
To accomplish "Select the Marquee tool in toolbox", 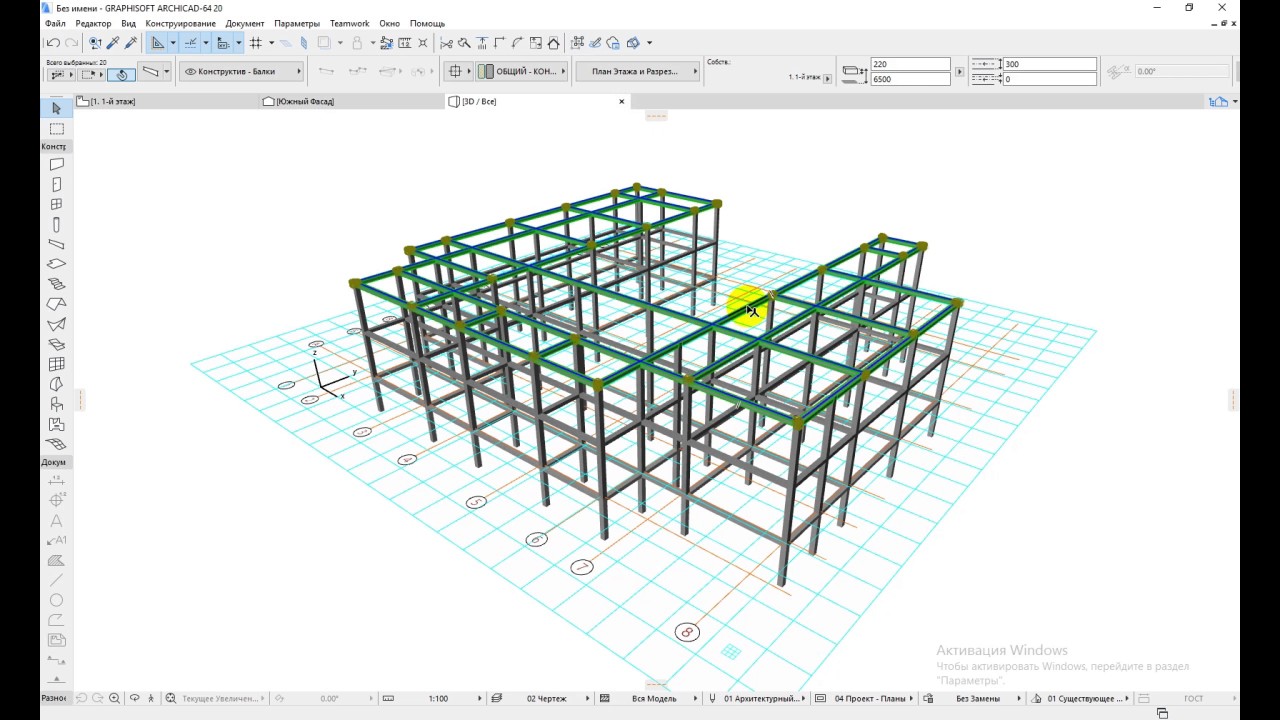I will tap(56, 129).
